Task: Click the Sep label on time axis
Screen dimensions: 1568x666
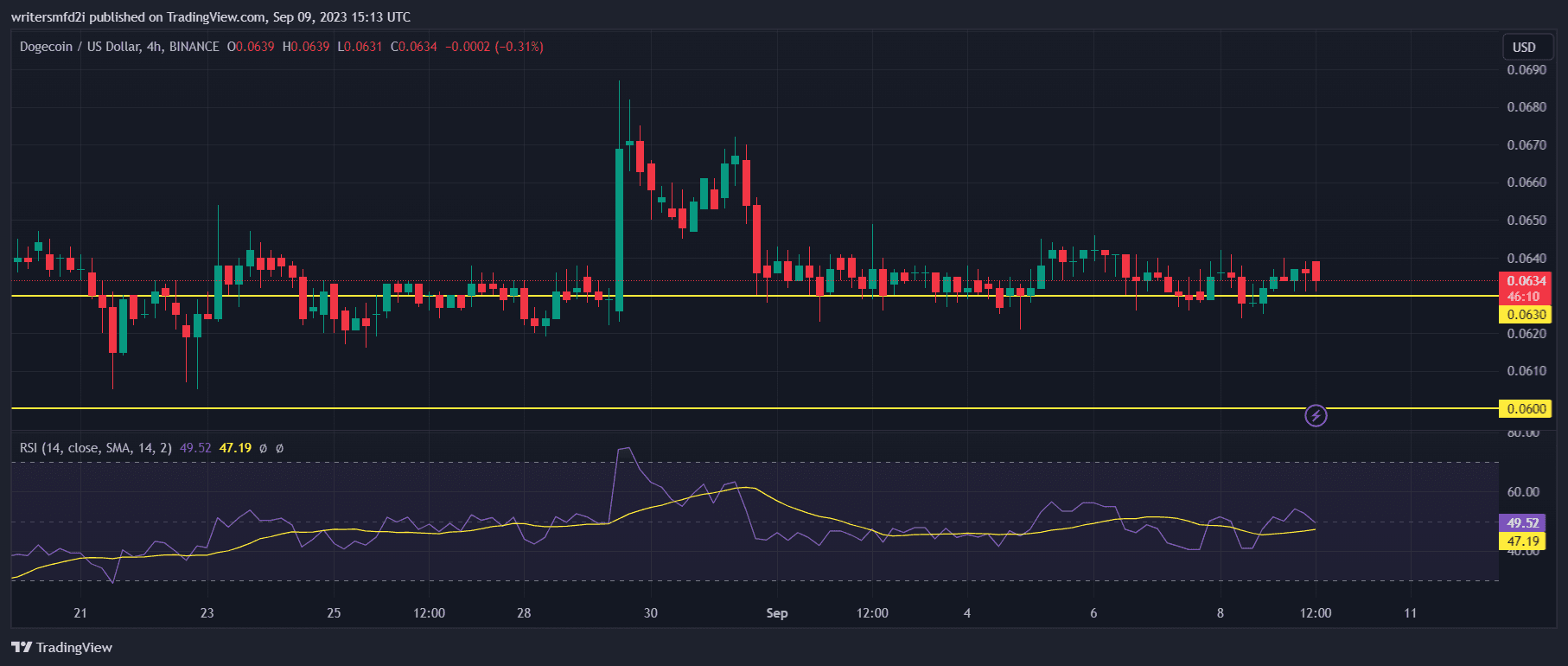Action: pos(777,613)
